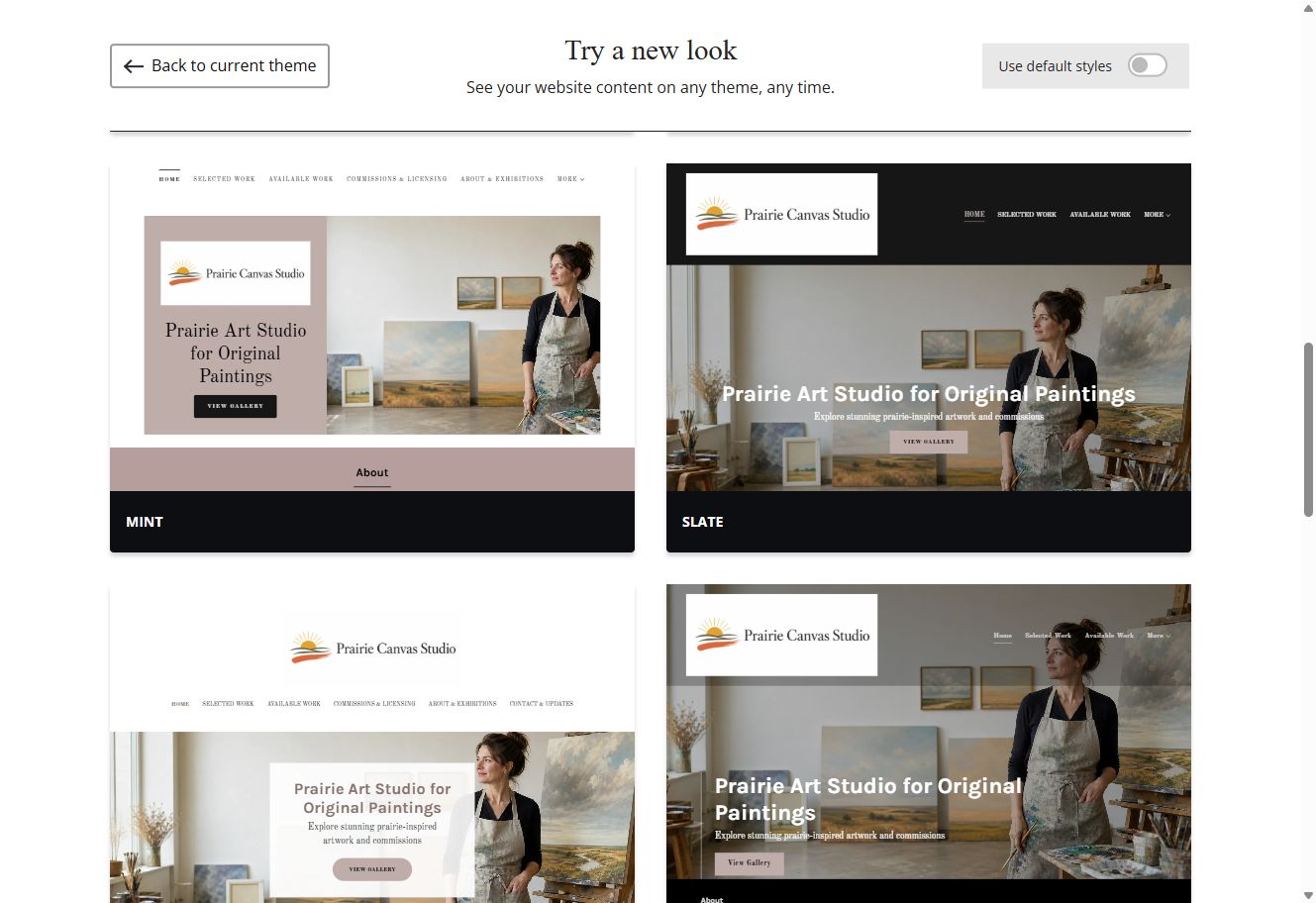
Task: Click About tab in Mint preview
Action: [372, 473]
